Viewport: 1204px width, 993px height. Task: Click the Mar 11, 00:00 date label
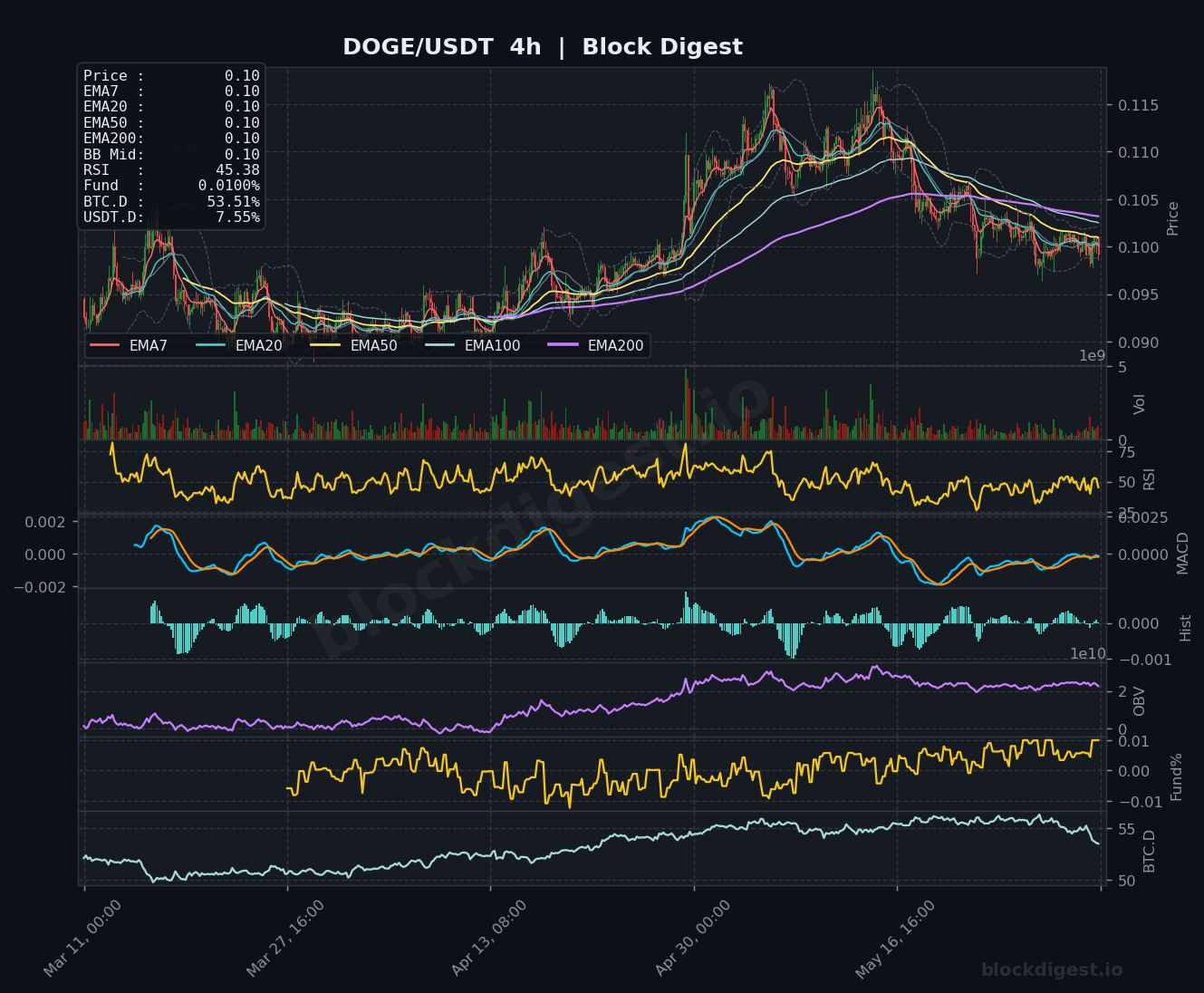[82, 940]
